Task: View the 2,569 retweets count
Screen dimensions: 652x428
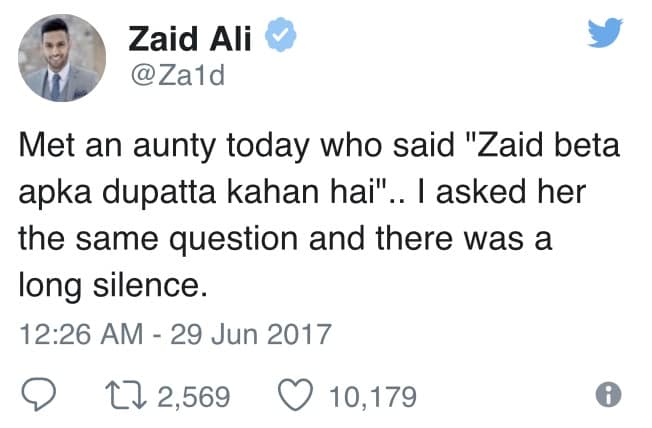Action: [193, 396]
